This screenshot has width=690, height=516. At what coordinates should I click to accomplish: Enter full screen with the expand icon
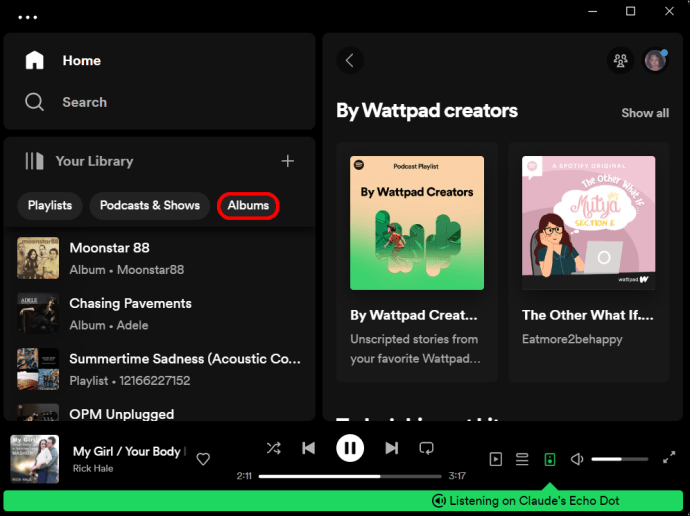click(x=669, y=457)
